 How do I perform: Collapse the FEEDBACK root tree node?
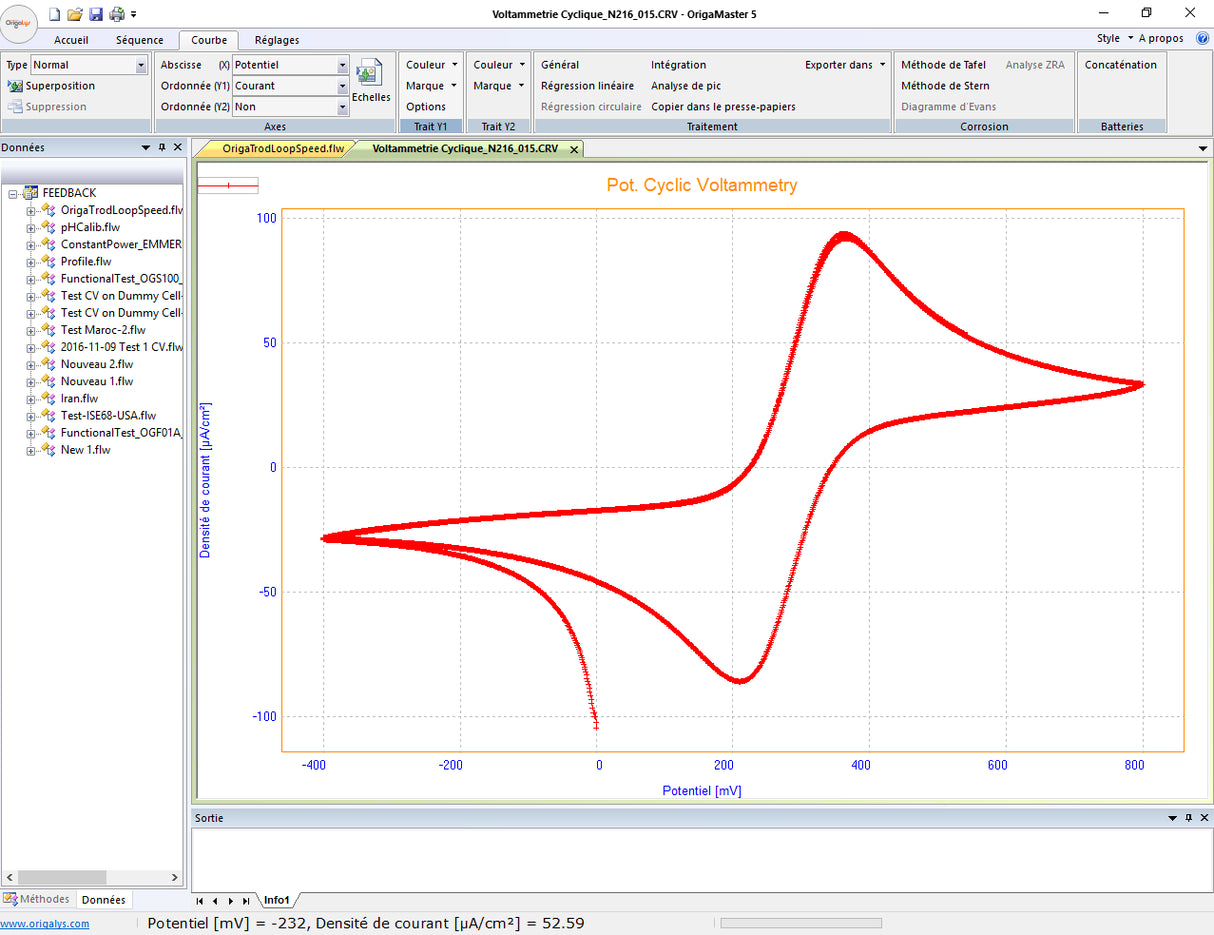(13, 193)
